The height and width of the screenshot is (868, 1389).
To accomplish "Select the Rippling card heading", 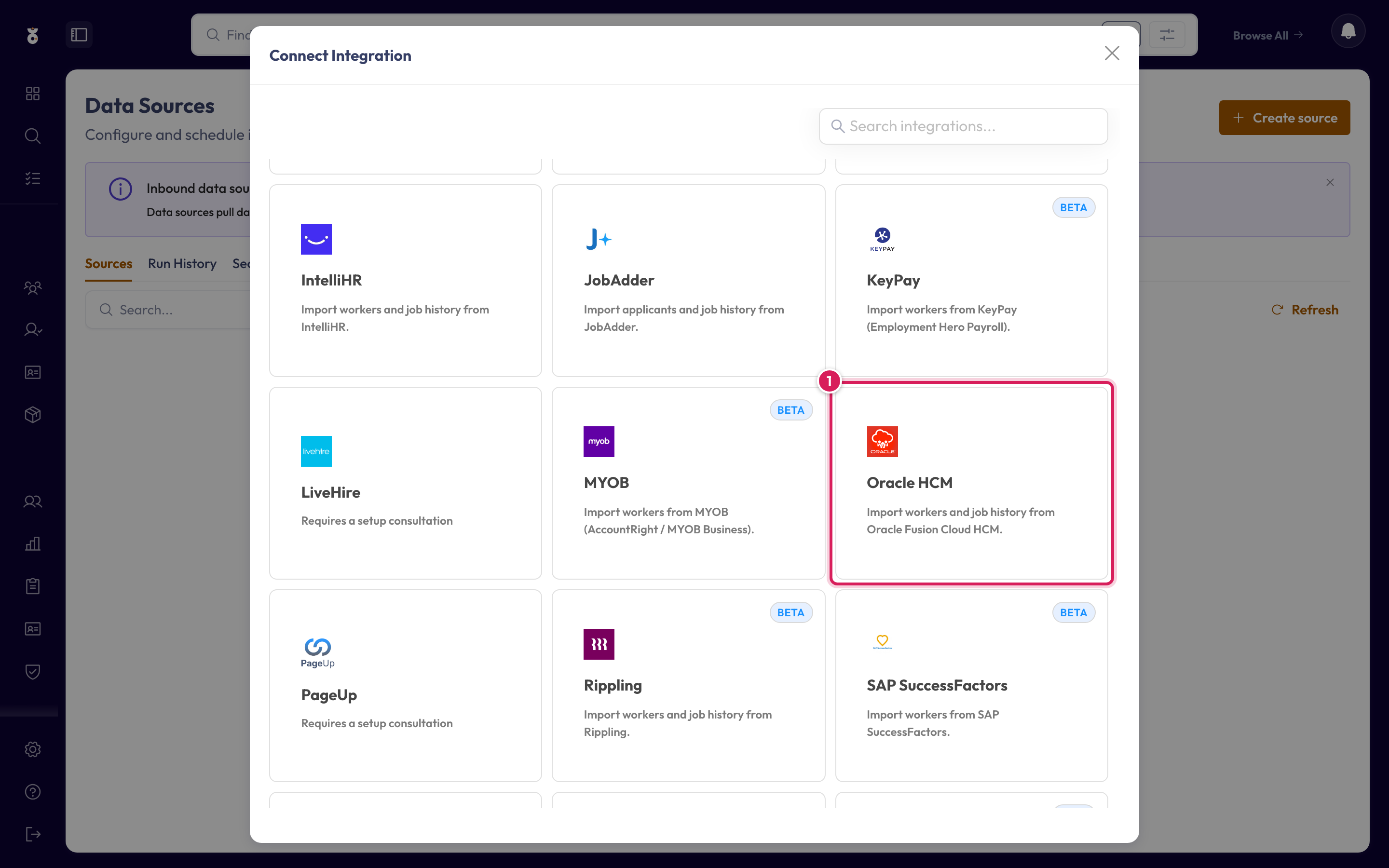I will (x=613, y=685).
